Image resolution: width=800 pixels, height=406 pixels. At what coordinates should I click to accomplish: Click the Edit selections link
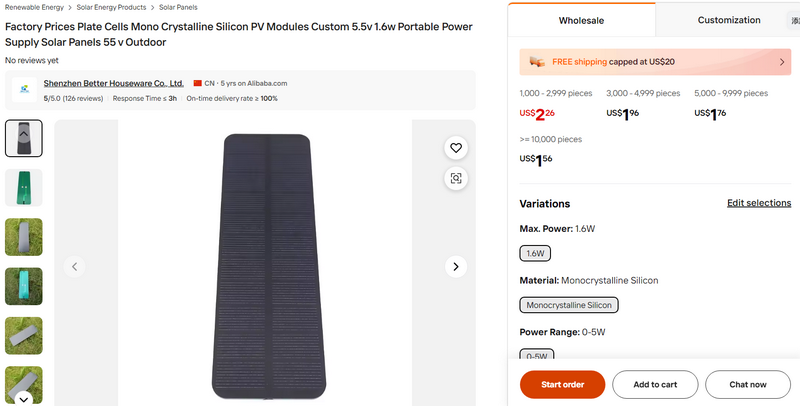[x=758, y=203]
